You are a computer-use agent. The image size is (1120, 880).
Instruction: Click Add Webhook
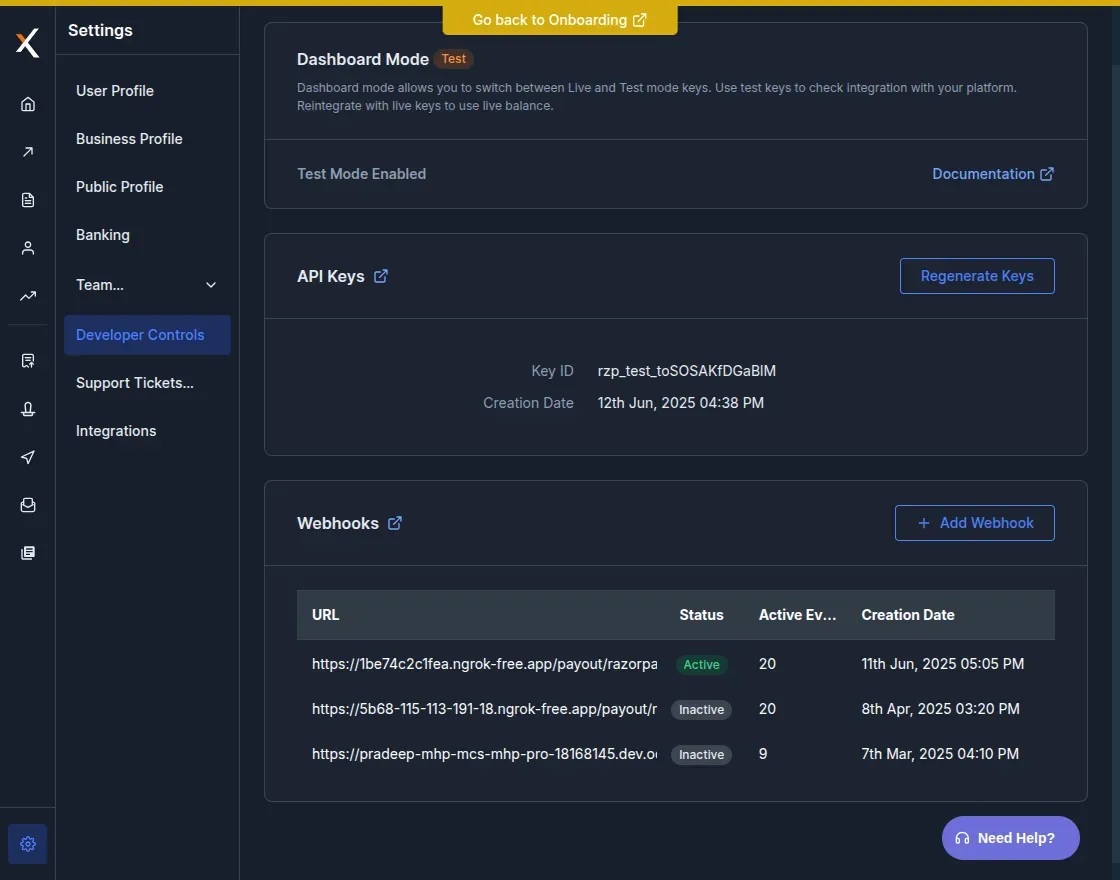(974, 522)
